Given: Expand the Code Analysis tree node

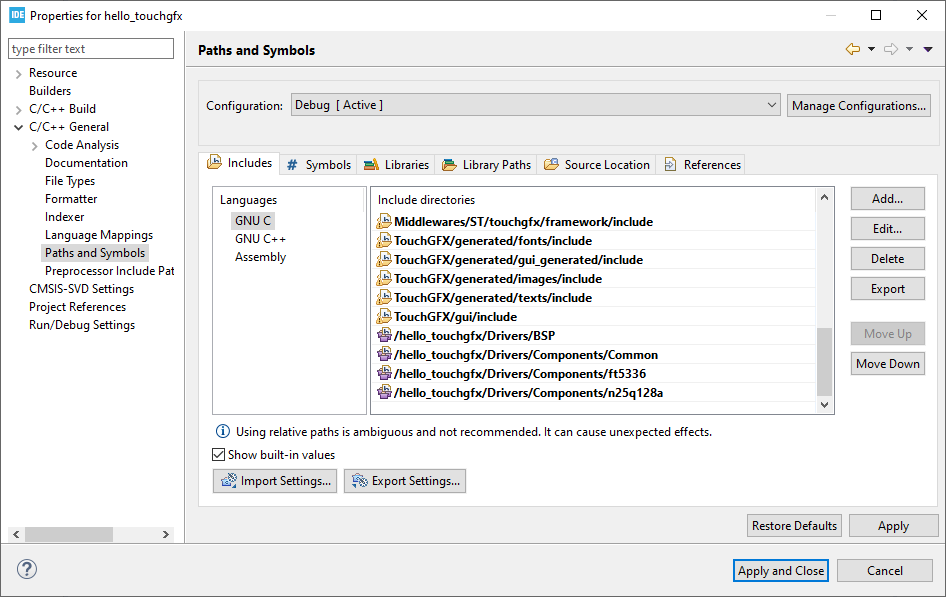Looking at the screenshot, I should (35, 145).
